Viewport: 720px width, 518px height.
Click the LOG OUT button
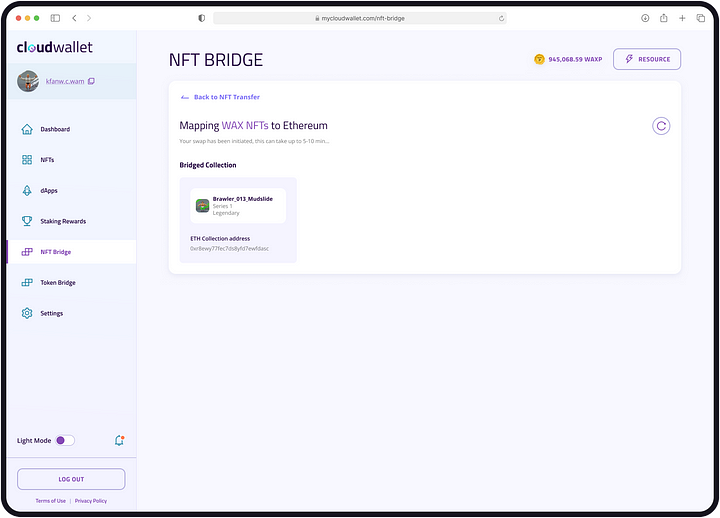tap(71, 479)
